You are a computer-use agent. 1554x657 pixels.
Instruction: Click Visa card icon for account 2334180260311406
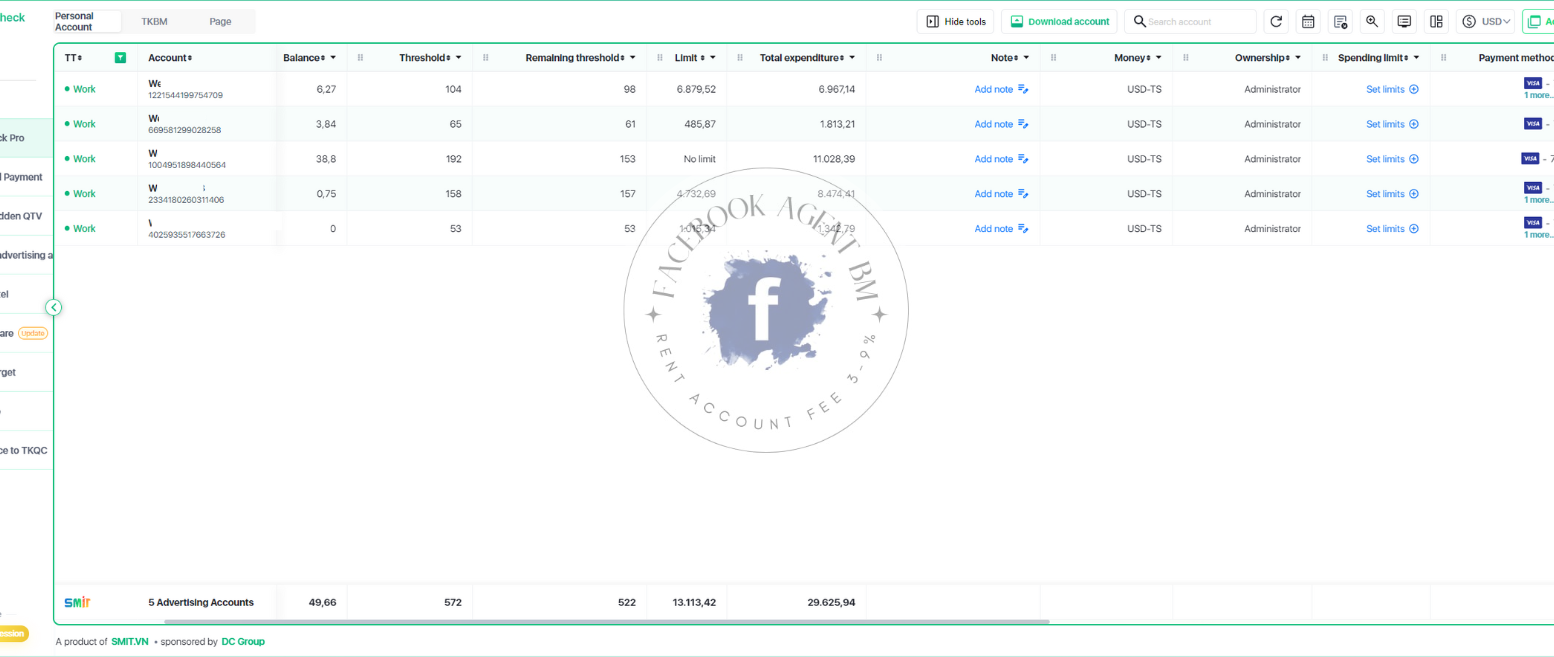[x=1533, y=187]
